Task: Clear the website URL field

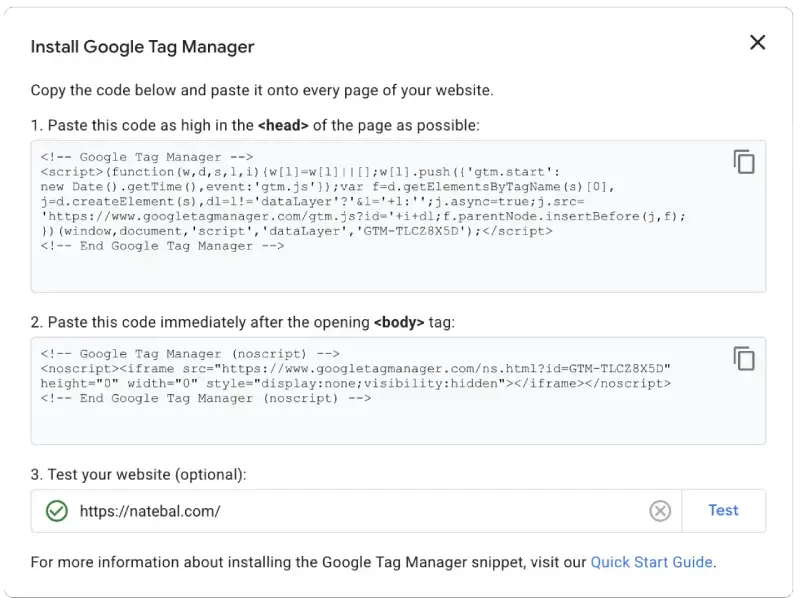Action: tap(660, 511)
